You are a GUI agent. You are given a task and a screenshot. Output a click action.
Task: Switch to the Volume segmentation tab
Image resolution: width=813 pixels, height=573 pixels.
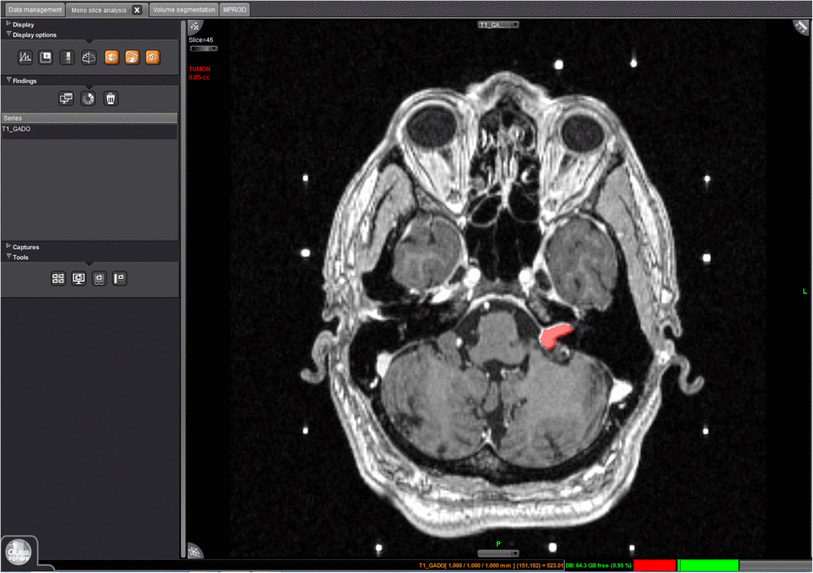(x=183, y=9)
